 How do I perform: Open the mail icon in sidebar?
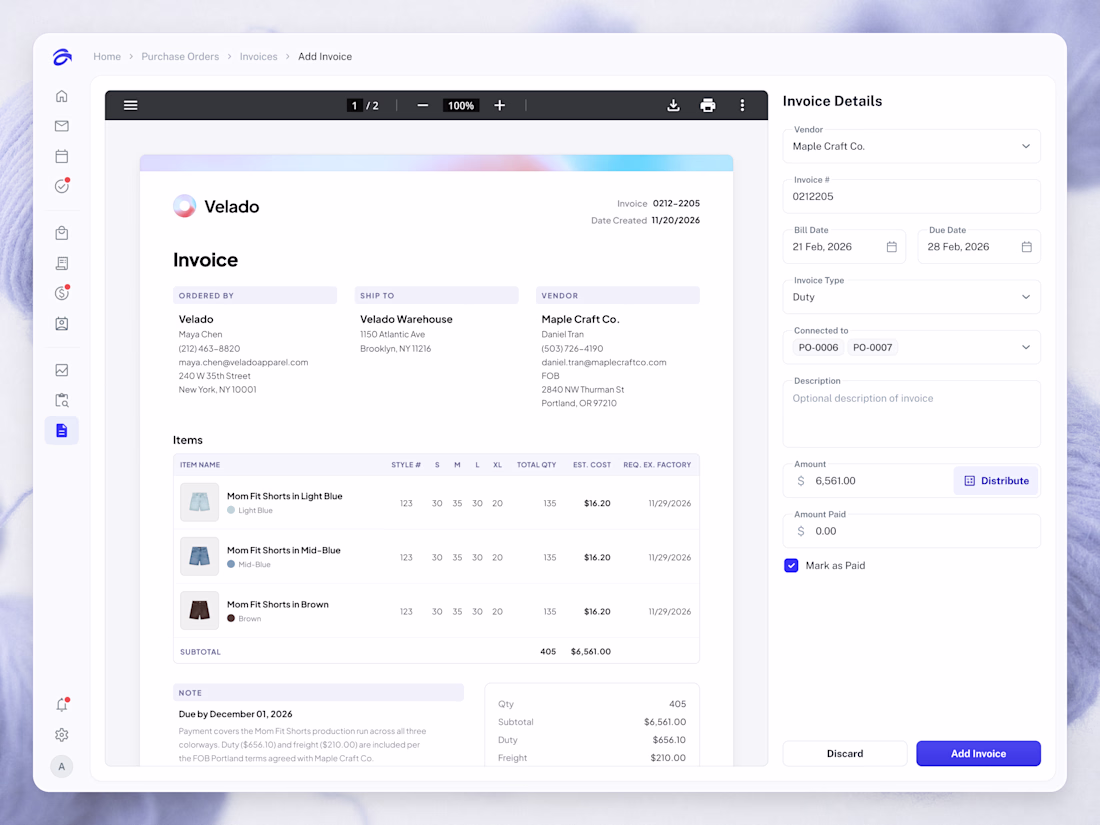pyautogui.click(x=62, y=126)
